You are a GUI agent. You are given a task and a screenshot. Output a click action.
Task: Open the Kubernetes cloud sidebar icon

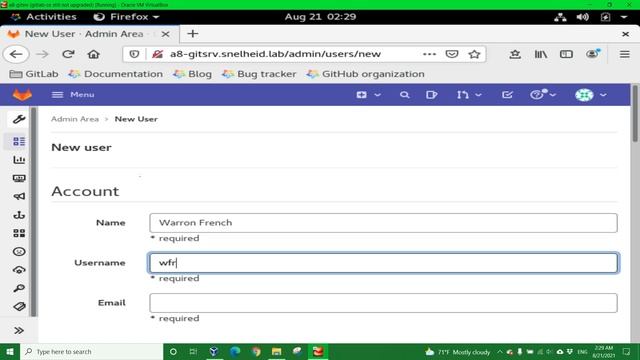19,270
